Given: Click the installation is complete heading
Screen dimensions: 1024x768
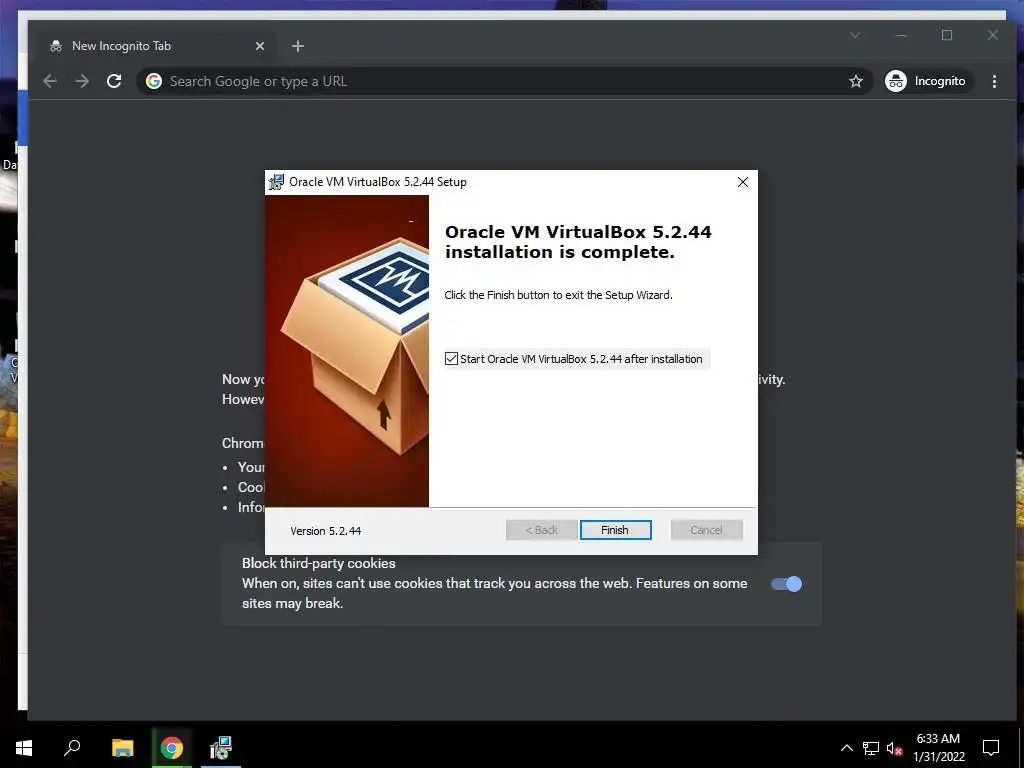Looking at the screenshot, I should [578, 242].
